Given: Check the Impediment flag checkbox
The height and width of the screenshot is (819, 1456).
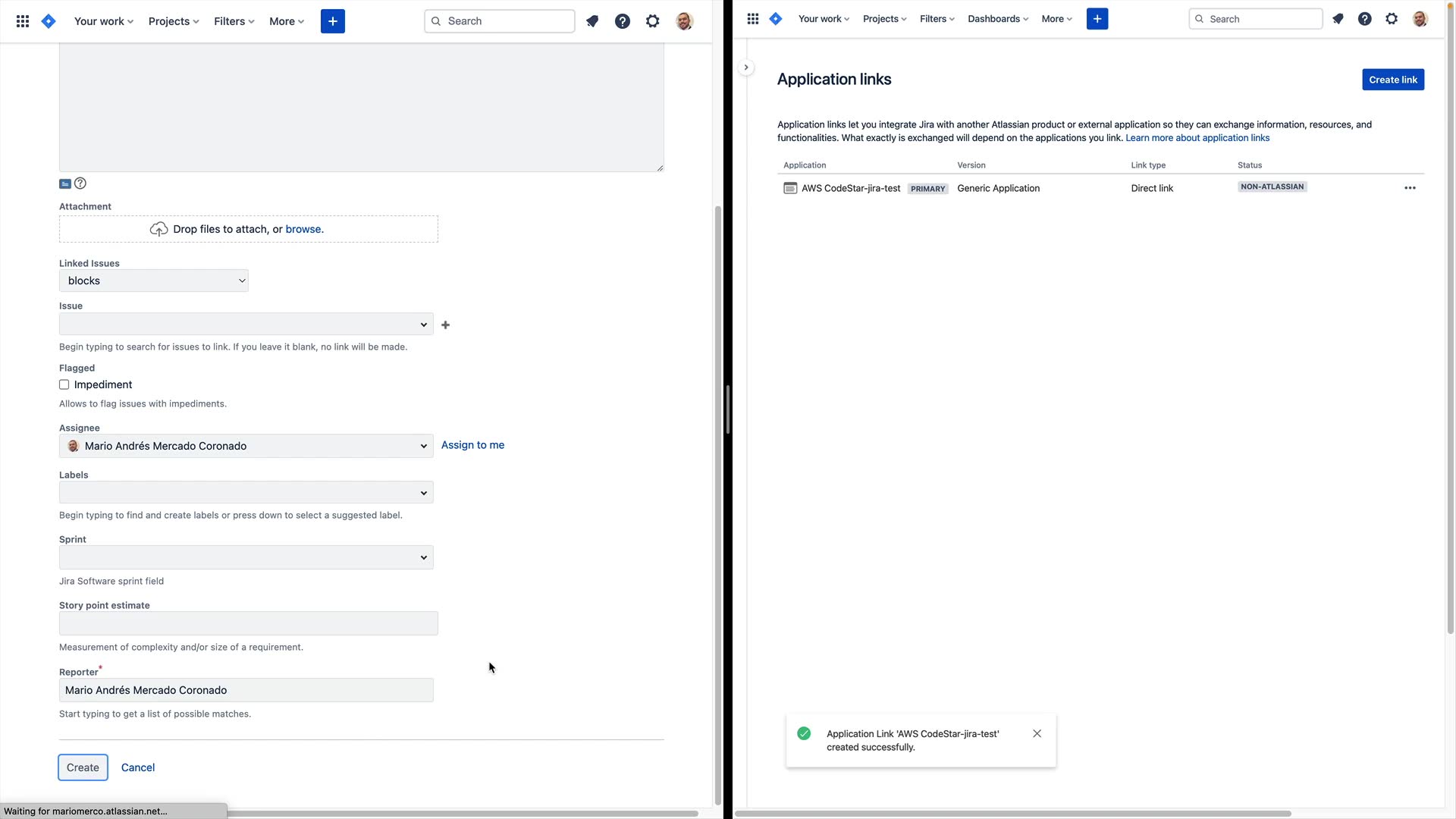Looking at the screenshot, I should click(64, 385).
